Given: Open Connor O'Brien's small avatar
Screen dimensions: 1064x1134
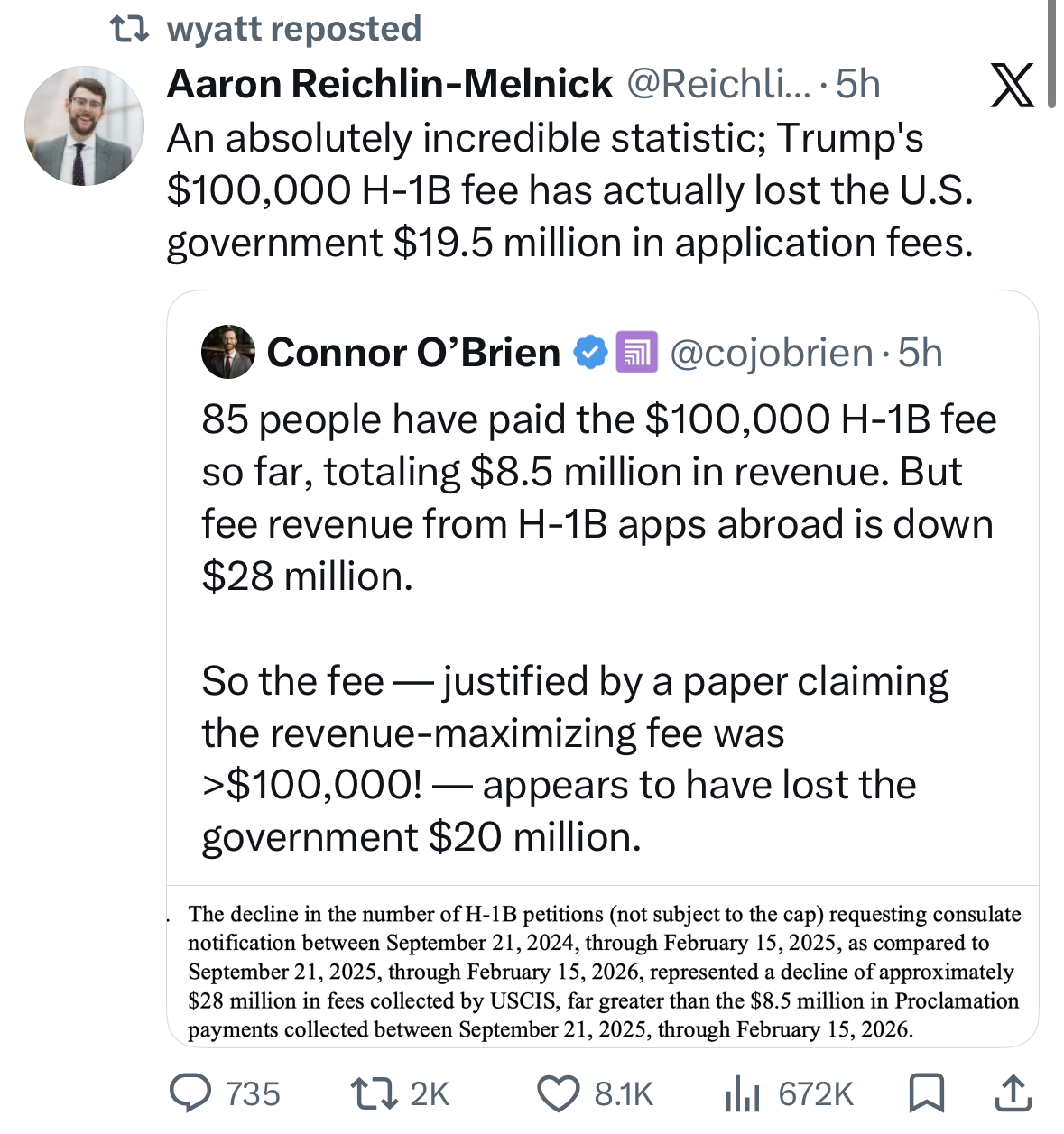Looking at the screenshot, I should click(x=228, y=352).
